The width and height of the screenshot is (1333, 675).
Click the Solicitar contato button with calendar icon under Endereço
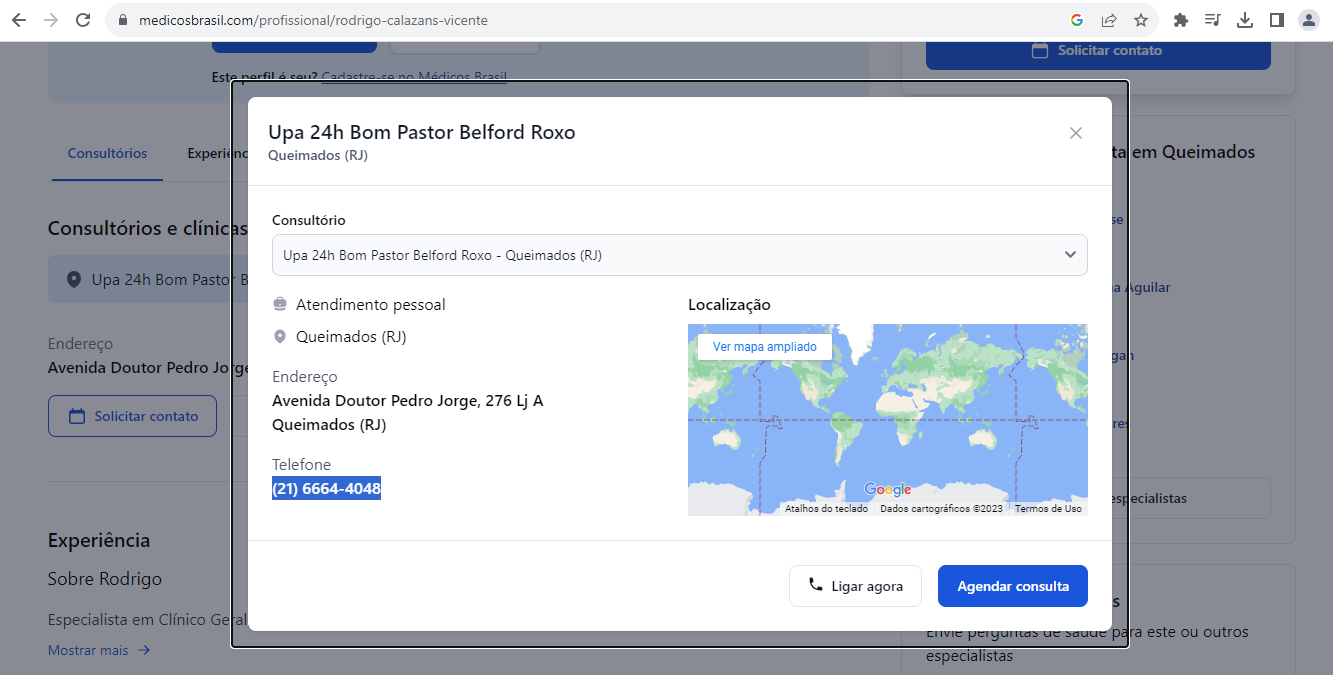[132, 416]
